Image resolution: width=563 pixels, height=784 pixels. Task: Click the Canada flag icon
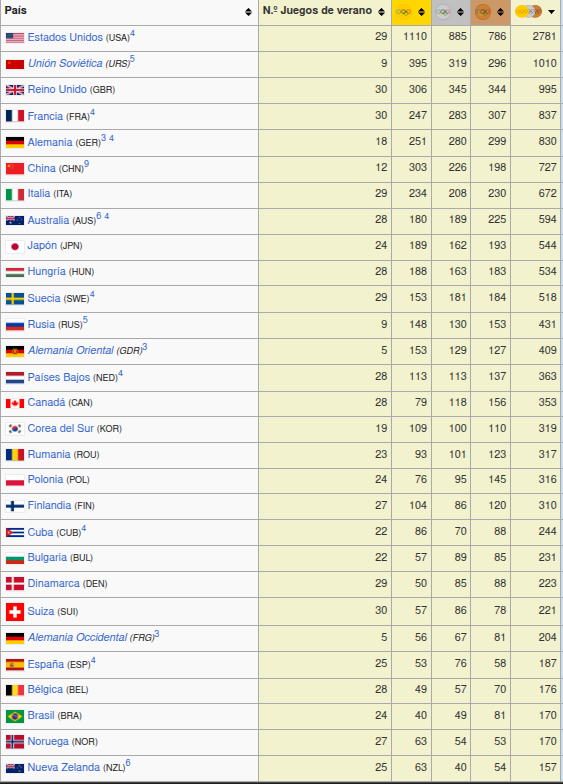click(15, 403)
